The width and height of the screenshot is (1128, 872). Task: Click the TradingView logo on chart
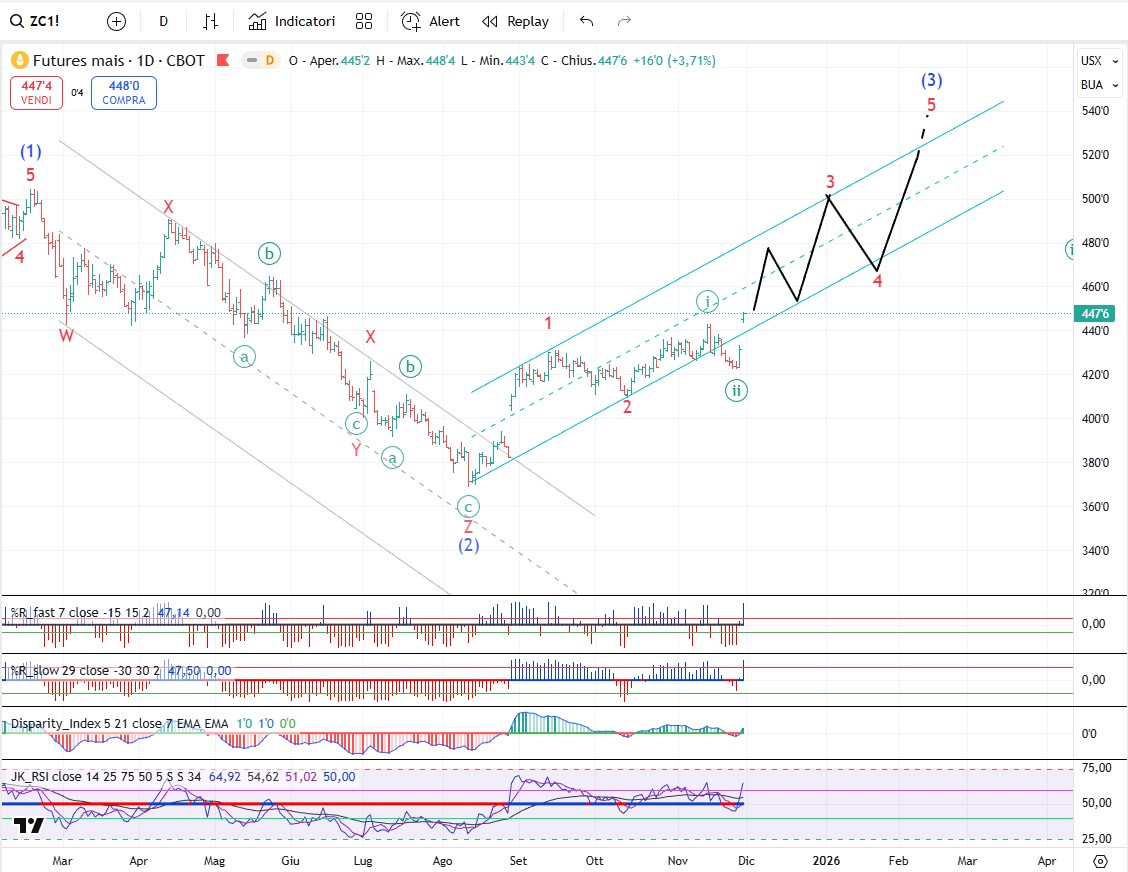tap(28, 826)
